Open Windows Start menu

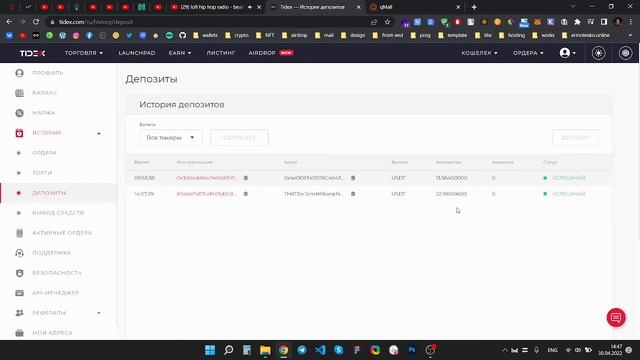210,350
